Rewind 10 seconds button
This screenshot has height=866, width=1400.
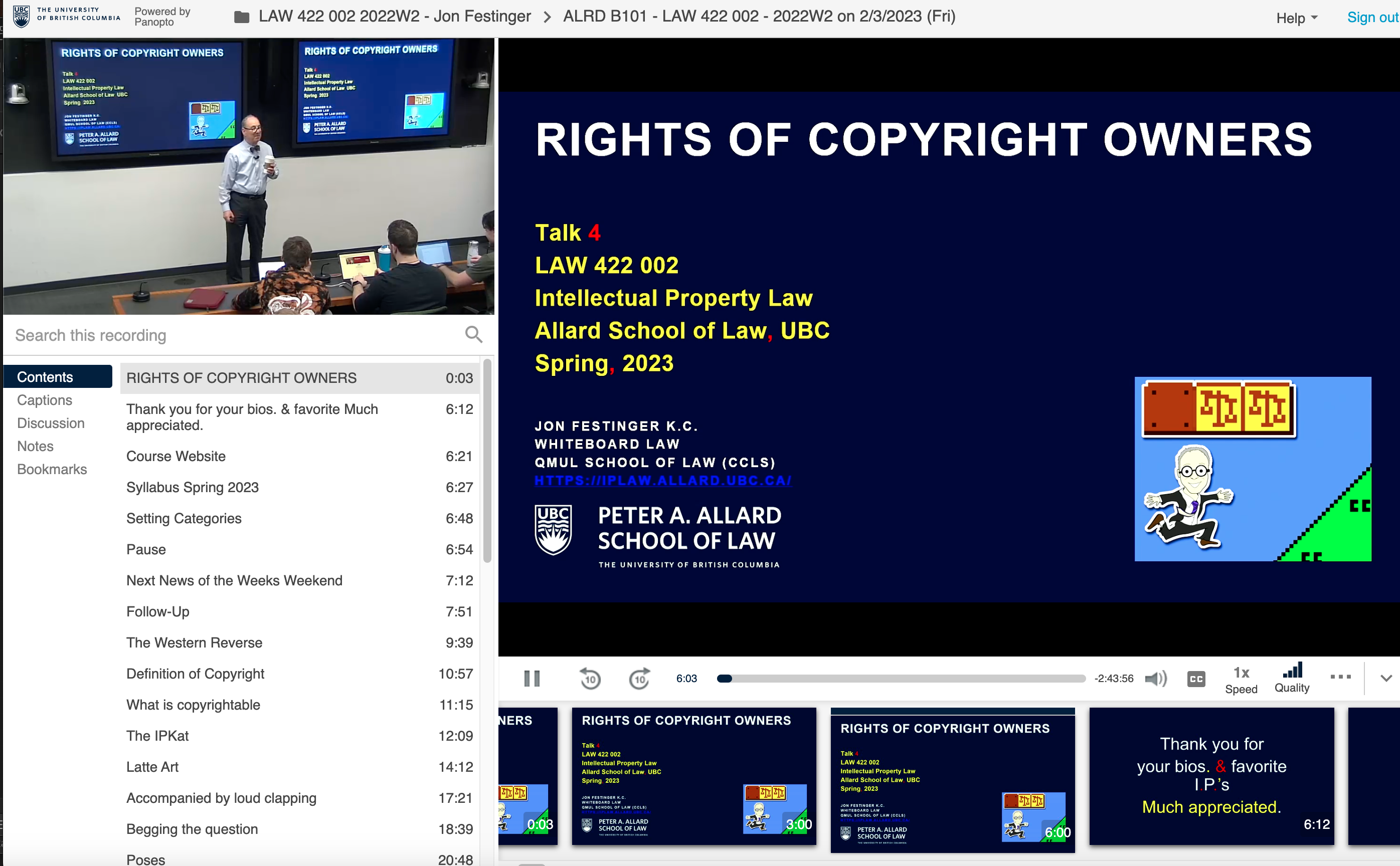click(590, 679)
